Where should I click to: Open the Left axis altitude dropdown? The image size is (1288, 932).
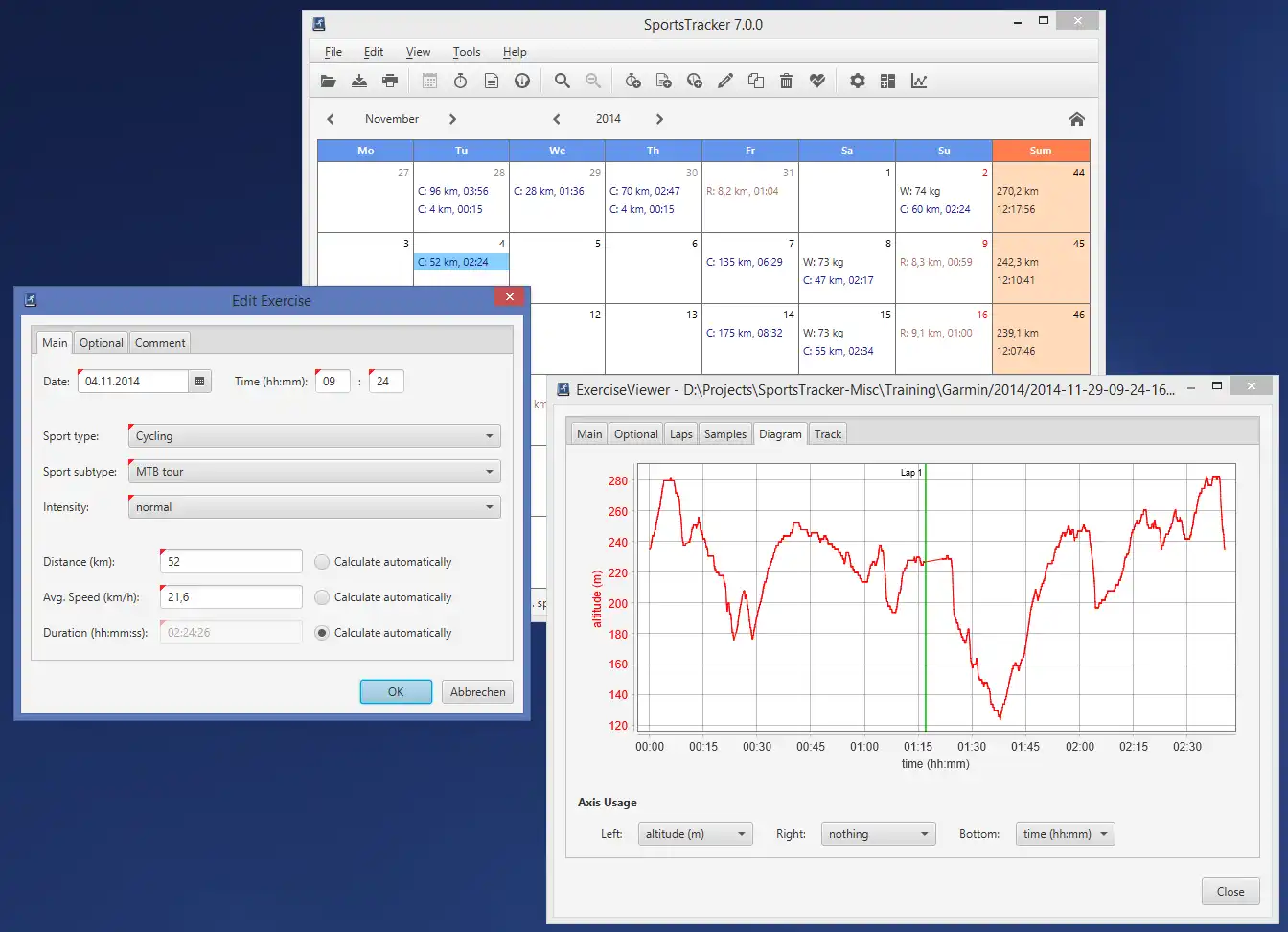coord(695,834)
